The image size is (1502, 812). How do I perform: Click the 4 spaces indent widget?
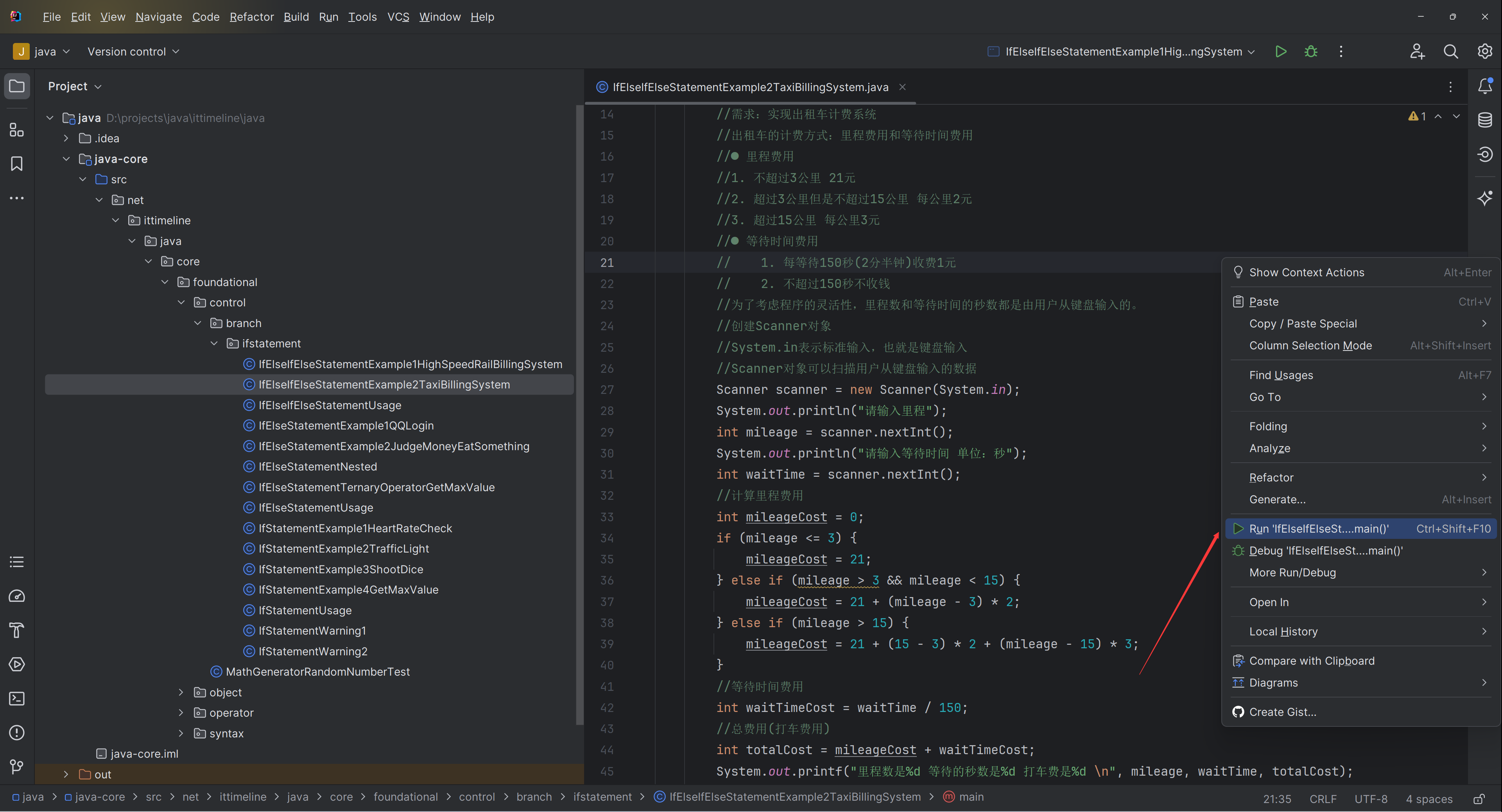click(x=1429, y=799)
